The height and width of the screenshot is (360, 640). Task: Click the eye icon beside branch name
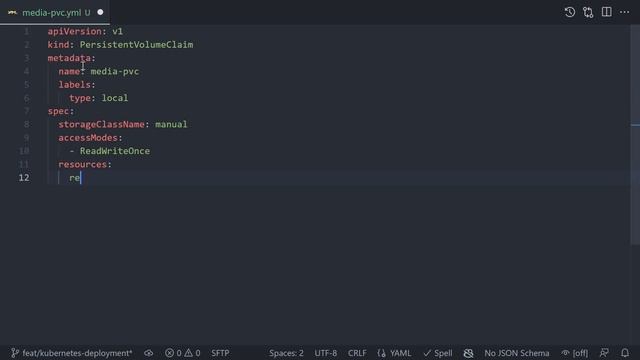pyautogui.click(x=149, y=353)
